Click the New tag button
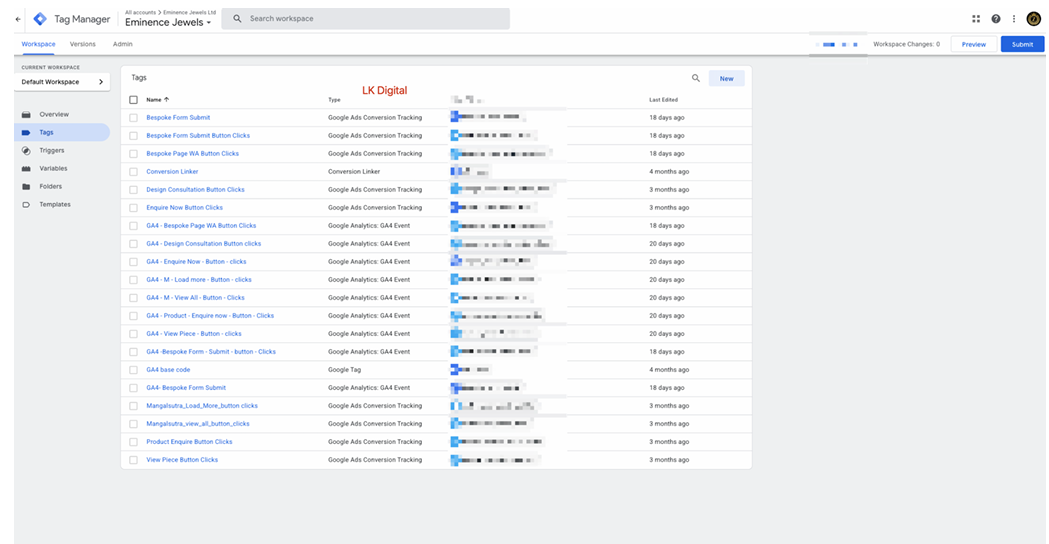Image resolution: width=1049 pixels, height=544 pixels. [727, 78]
